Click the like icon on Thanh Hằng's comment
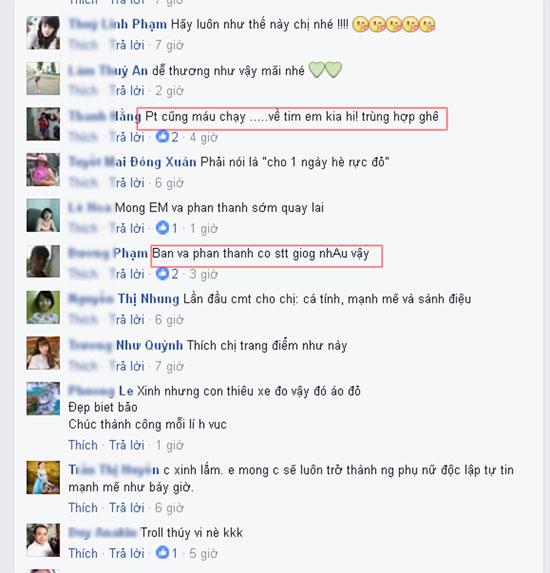This screenshot has width=550, height=573. pos(162,137)
